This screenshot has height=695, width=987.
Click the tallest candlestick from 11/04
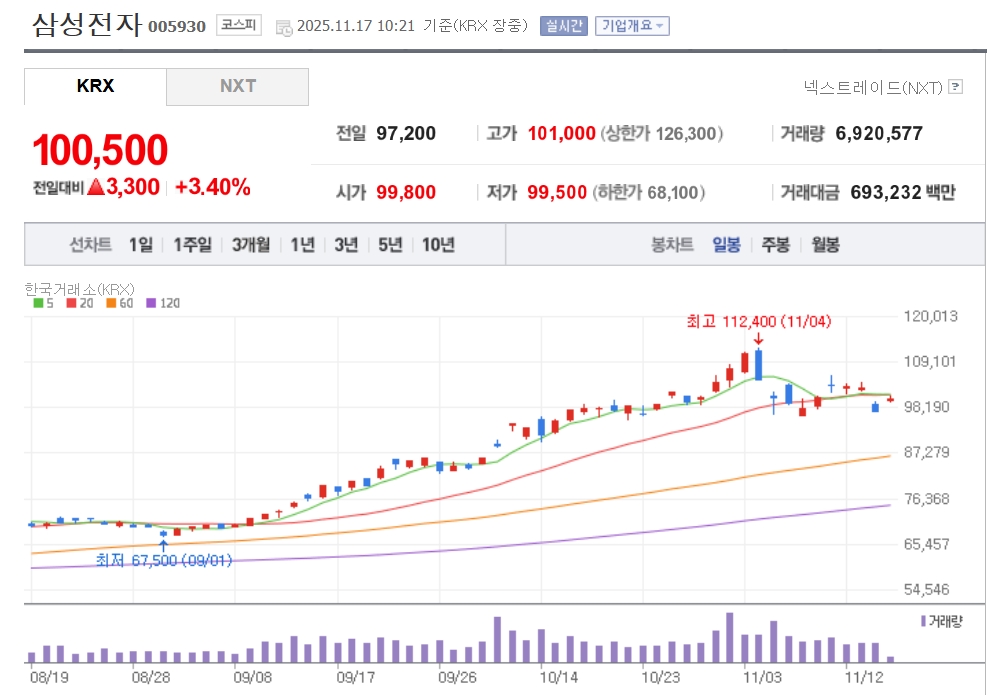(x=758, y=365)
